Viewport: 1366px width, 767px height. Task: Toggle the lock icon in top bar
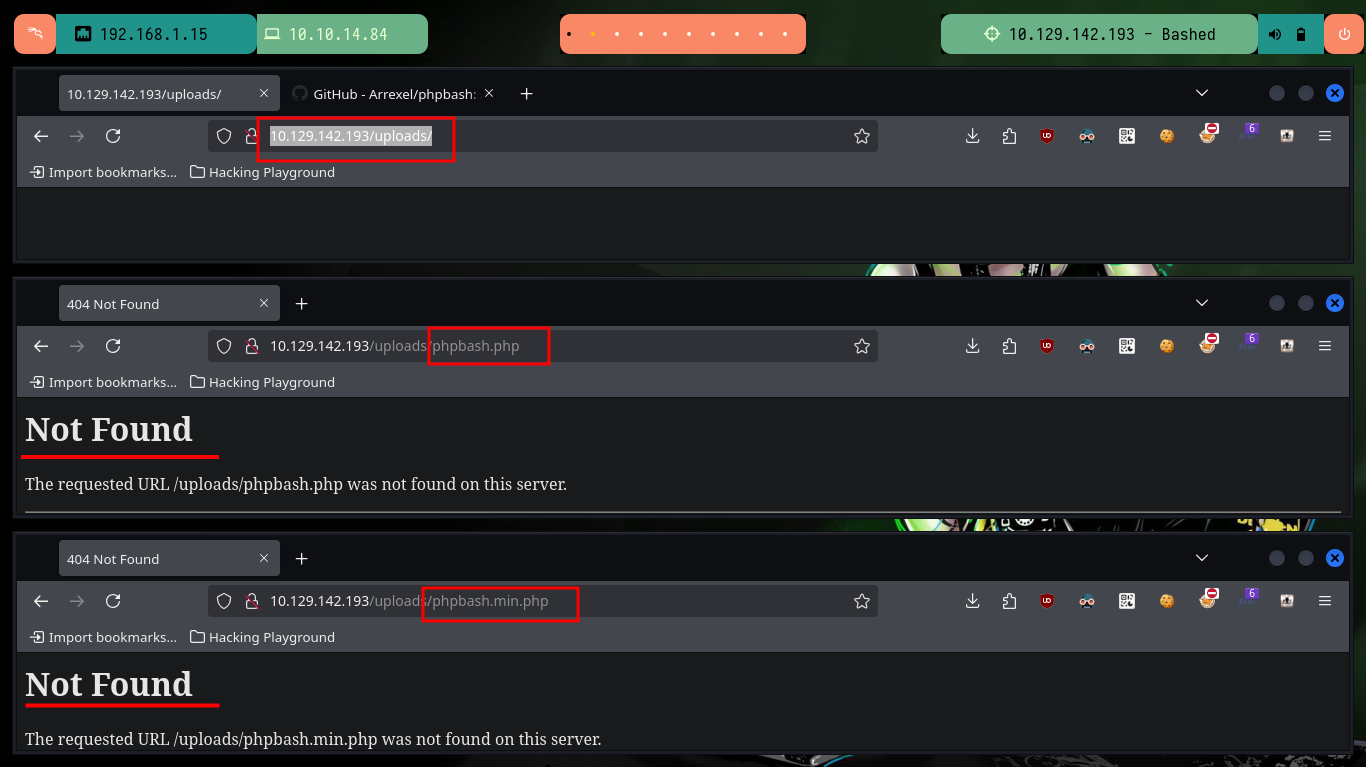pyautogui.click(x=1301, y=34)
